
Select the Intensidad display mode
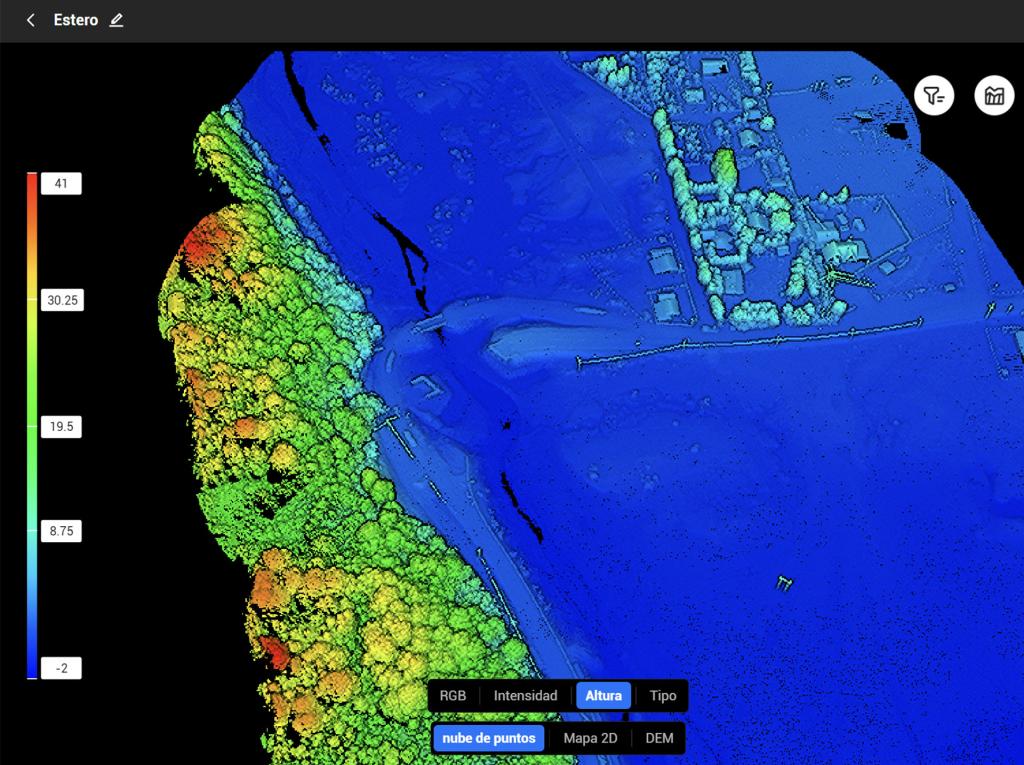point(525,696)
